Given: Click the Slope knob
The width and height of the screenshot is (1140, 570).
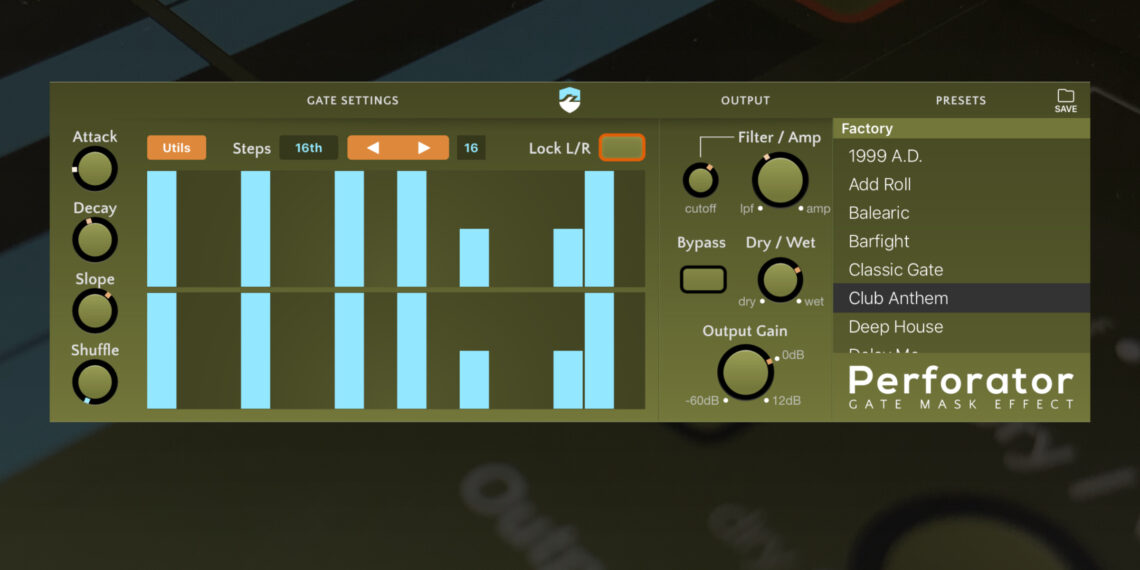Looking at the screenshot, I should (x=95, y=311).
